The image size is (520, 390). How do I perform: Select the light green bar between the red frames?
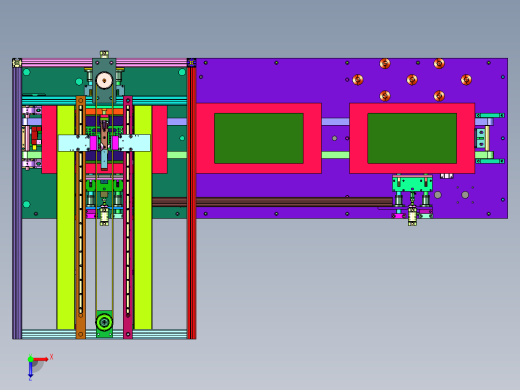[335, 155]
